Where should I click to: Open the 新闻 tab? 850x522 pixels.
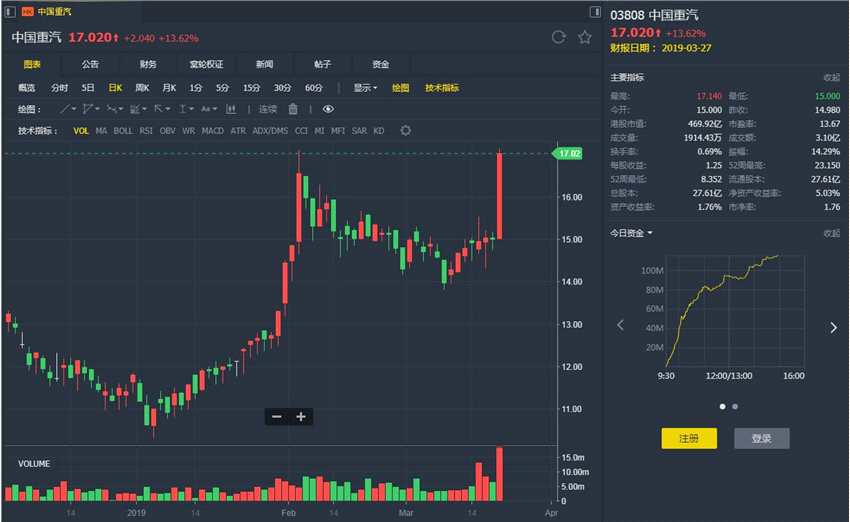coord(264,64)
